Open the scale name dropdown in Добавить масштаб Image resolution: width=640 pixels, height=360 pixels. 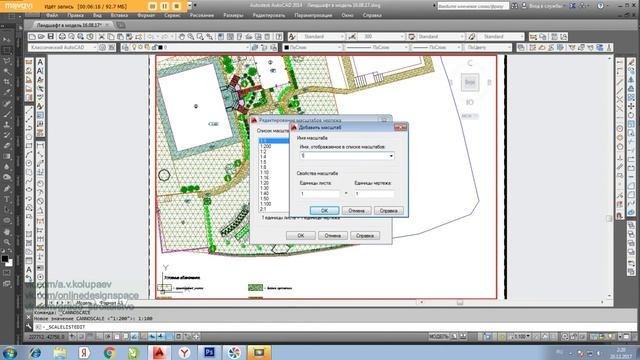(x=391, y=156)
